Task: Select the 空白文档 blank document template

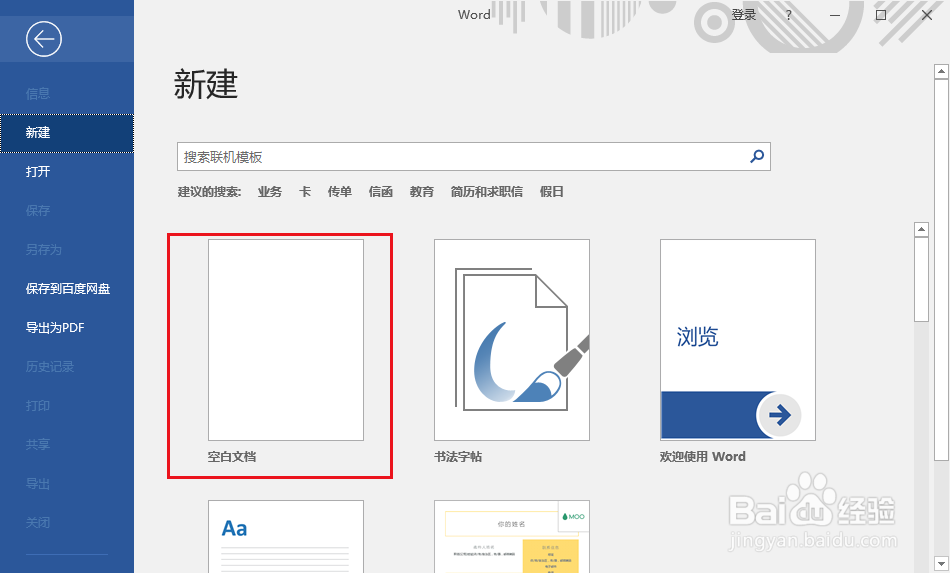Action: [286, 340]
